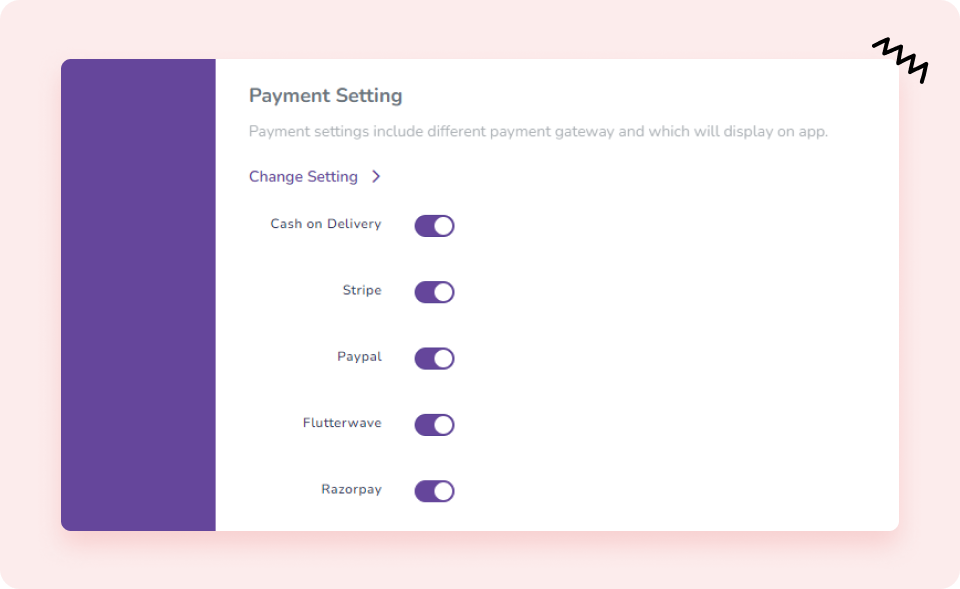Click the white knob on Razorpay switch
This screenshot has height=589, width=960.
coord(443,491)
